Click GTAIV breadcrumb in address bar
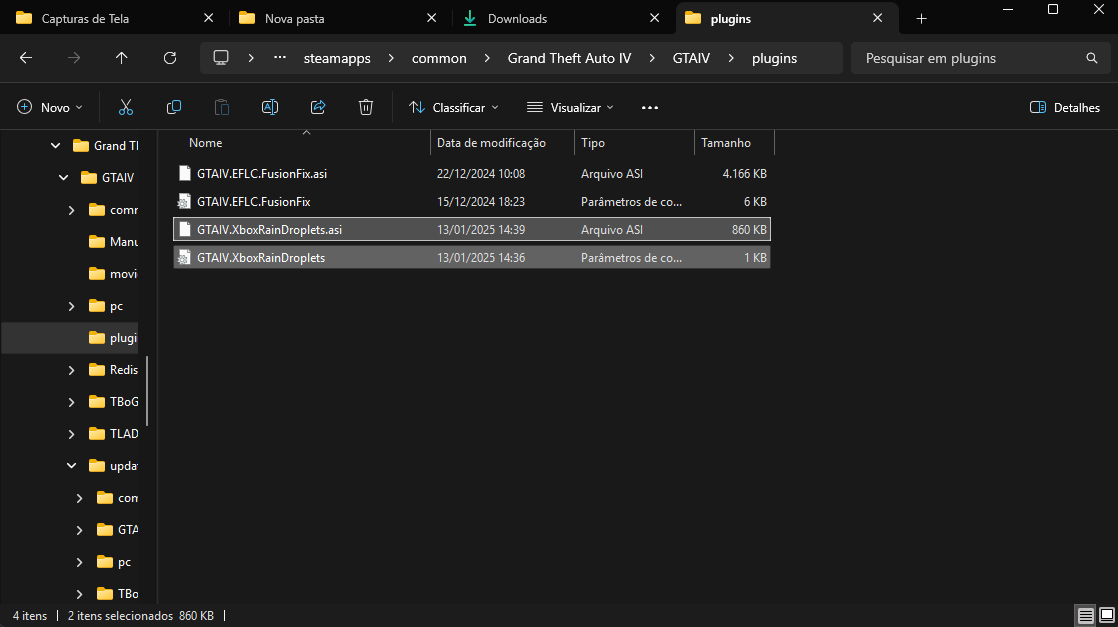This screenshot has height=627, width=1118. [691, 58]
